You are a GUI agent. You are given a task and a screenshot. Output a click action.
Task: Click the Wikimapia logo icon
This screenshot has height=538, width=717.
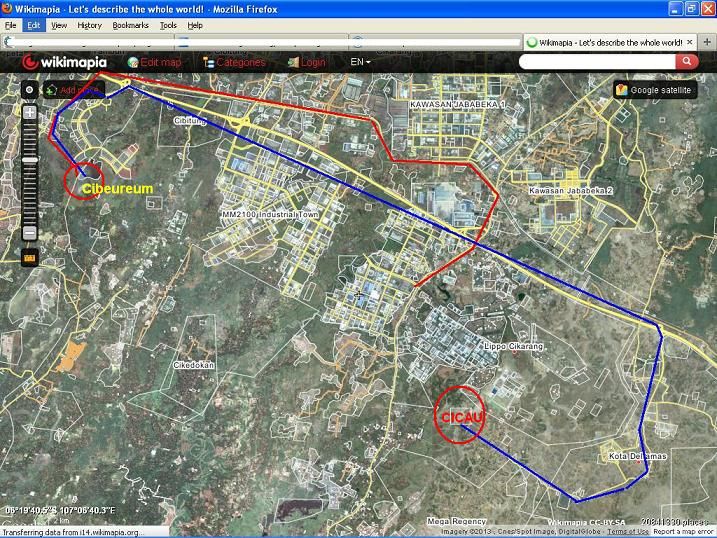30,62
